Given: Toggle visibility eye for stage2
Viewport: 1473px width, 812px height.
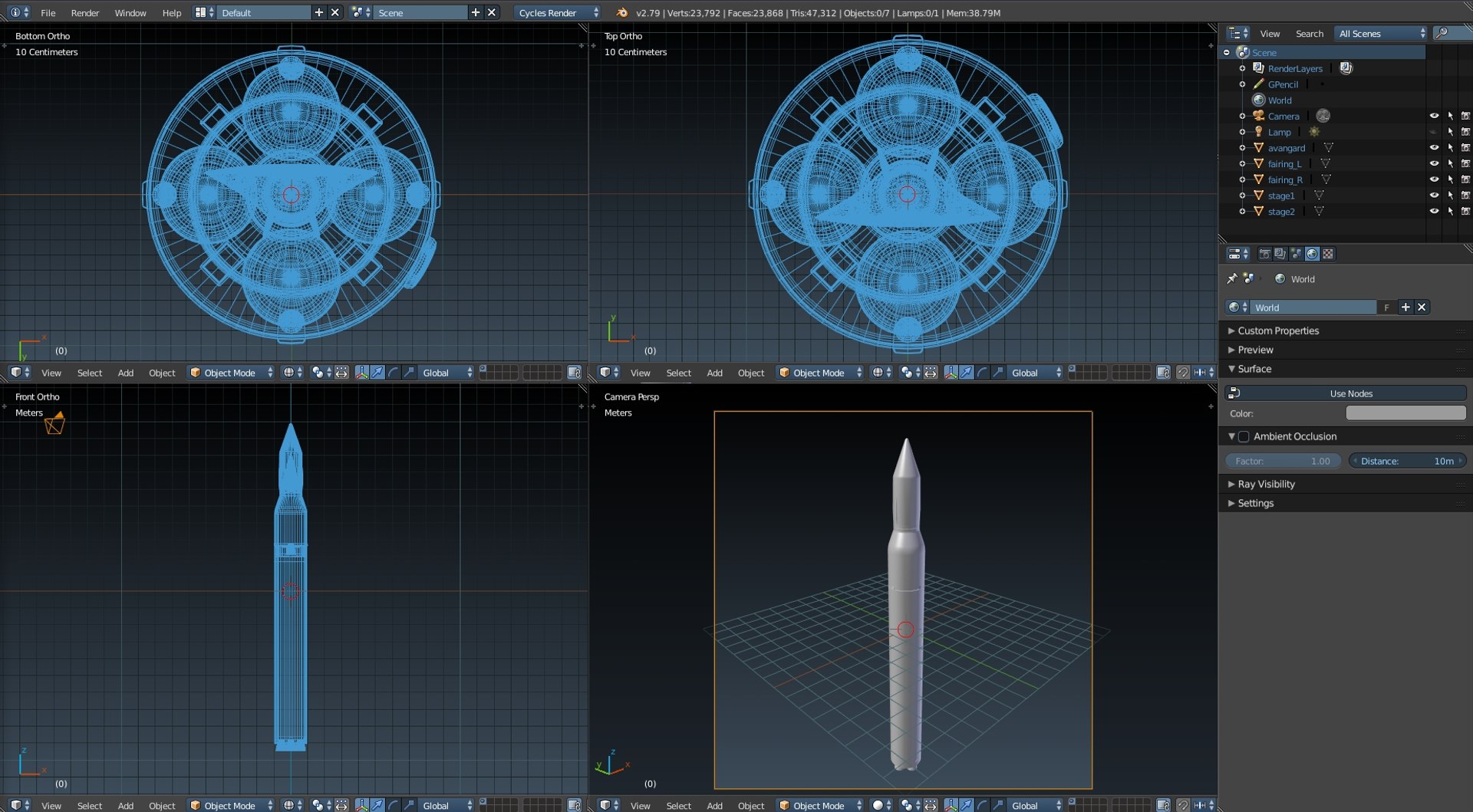Looking at the screenshot, I should coord(1434,212).
